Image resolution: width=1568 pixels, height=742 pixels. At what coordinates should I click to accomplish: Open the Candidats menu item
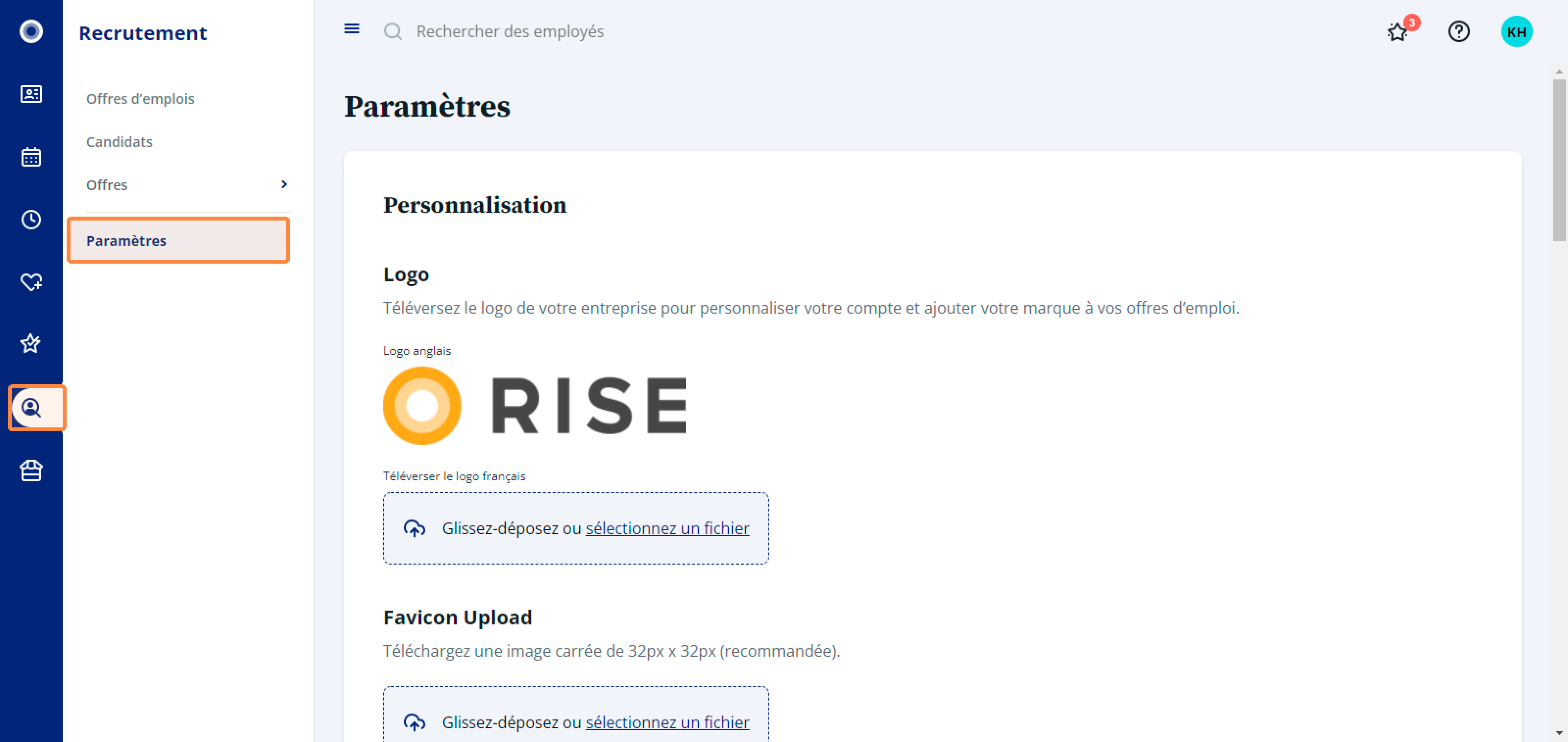pos(119,142)
